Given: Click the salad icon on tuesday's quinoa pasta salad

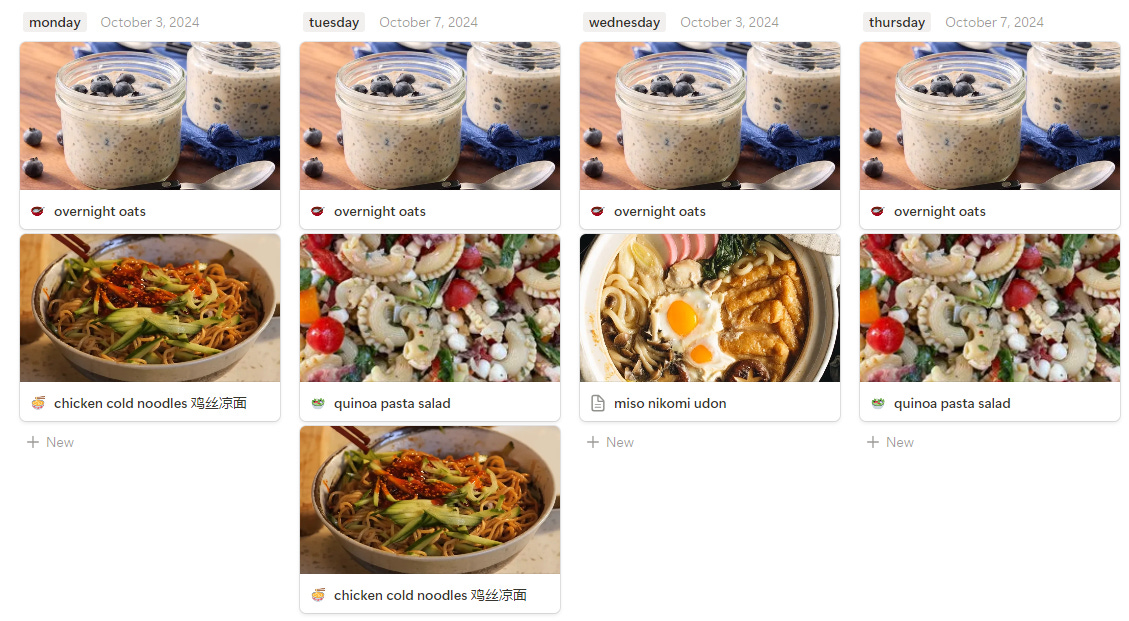Looking at the screenshot, I should click(x=318, y=403).
